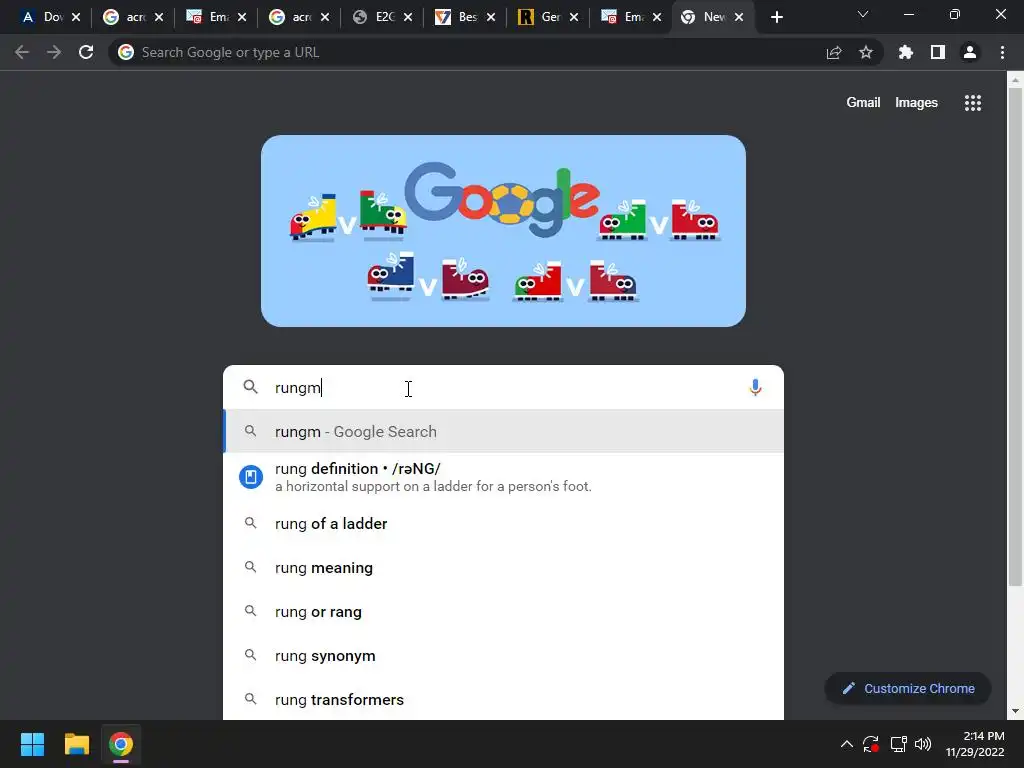This screenshot has width=1024, height=768.
Task: Open the Google apps grid icon
Action: pos(973,103)
